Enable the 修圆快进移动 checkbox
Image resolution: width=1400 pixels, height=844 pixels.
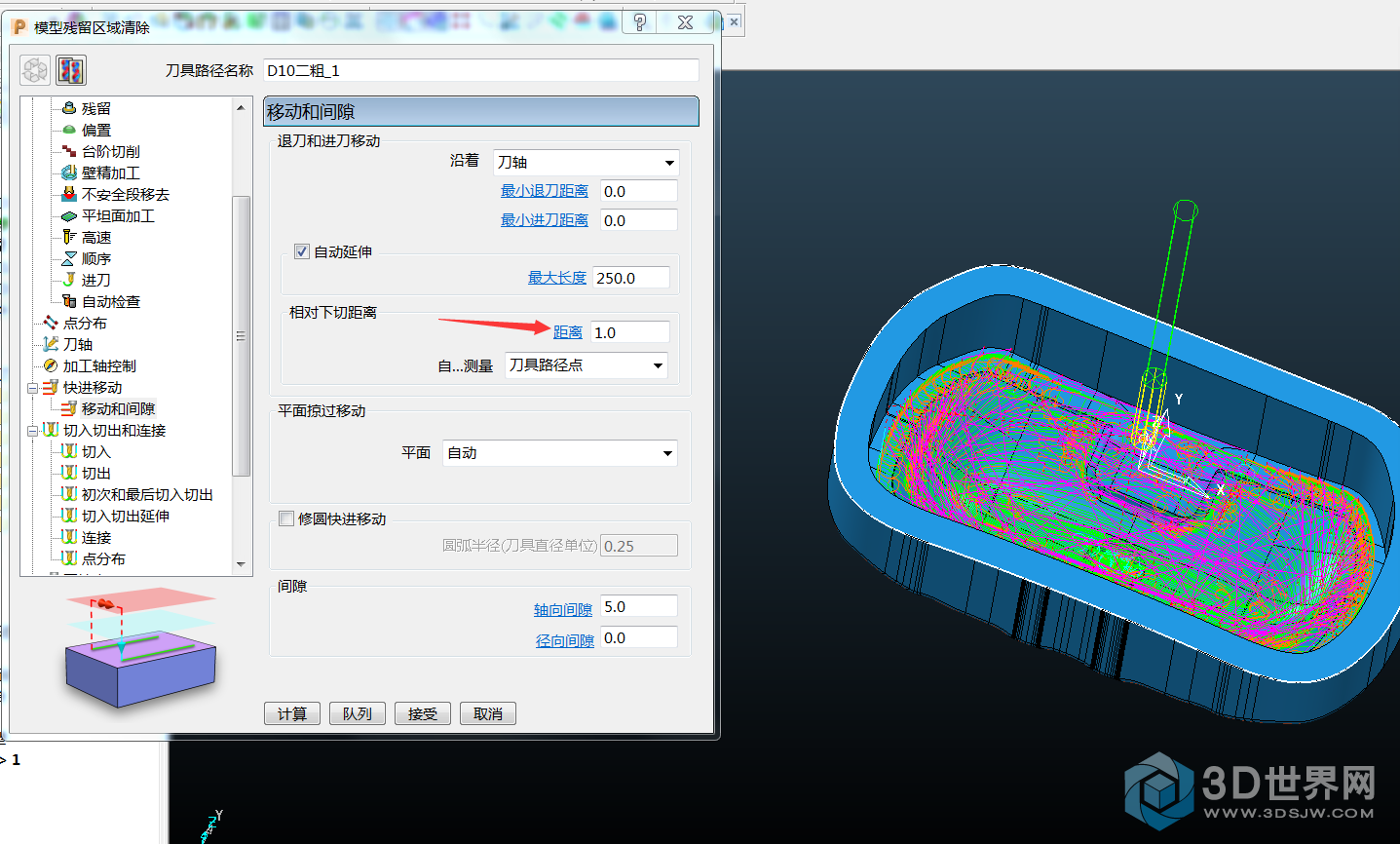coord(286,518)
